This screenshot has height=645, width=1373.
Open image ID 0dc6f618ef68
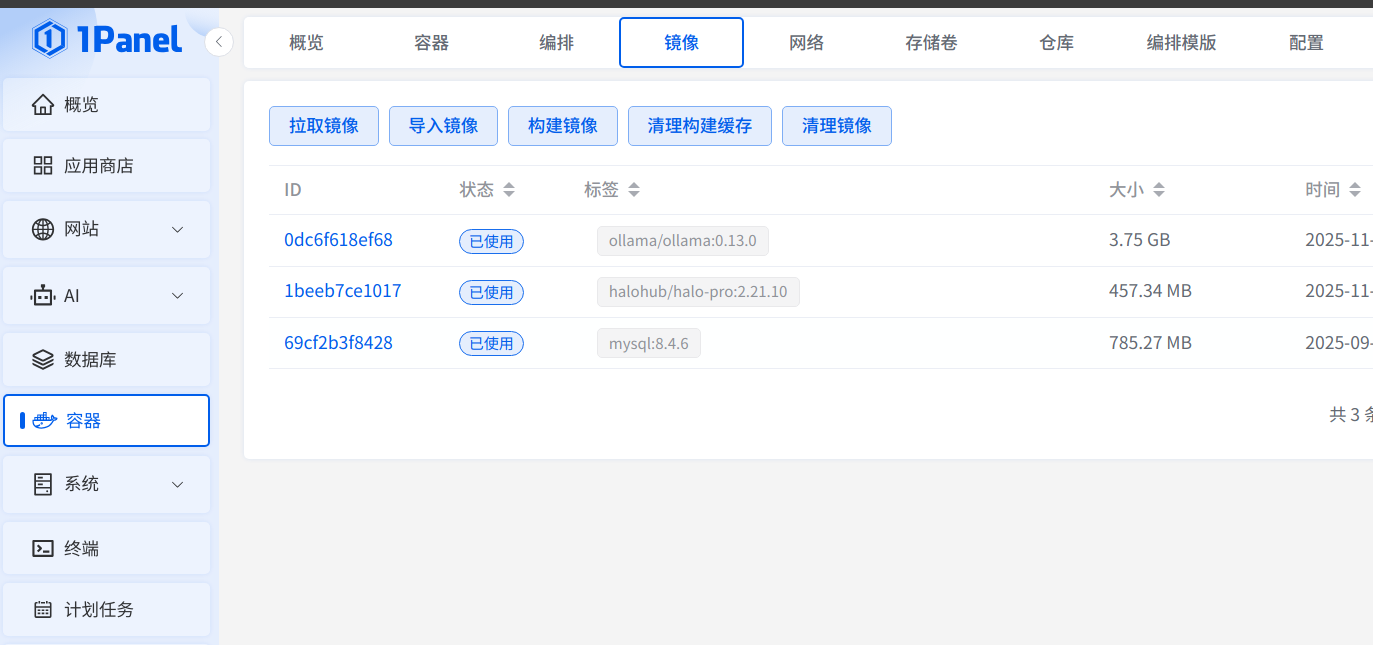(338, 240)
